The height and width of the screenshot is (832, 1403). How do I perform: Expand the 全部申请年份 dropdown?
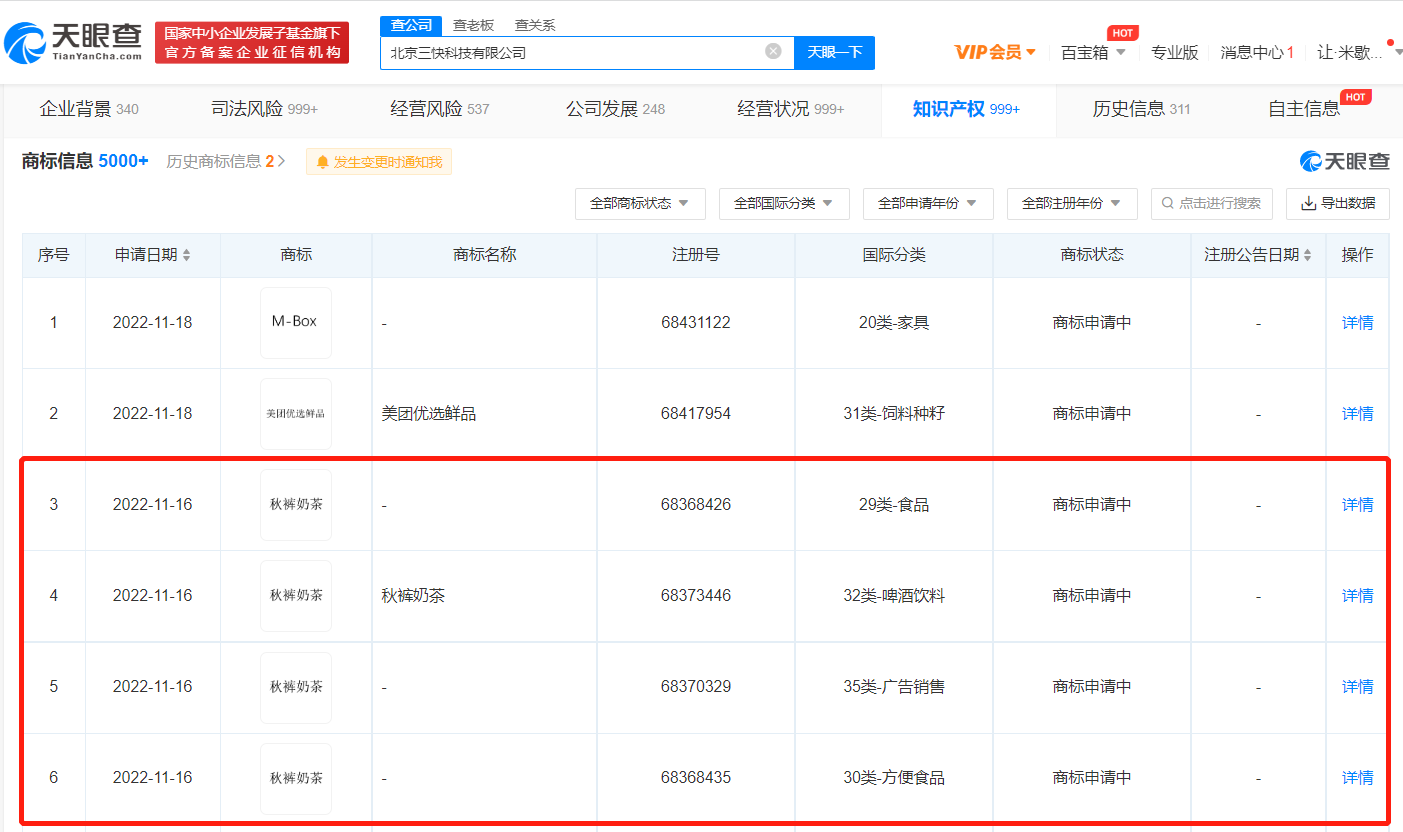(x=927, y=204)
